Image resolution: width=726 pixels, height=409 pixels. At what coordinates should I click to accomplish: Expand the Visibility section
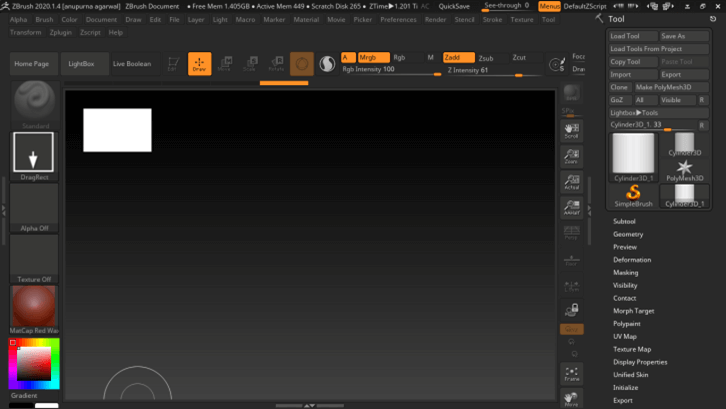click(625, 285)
